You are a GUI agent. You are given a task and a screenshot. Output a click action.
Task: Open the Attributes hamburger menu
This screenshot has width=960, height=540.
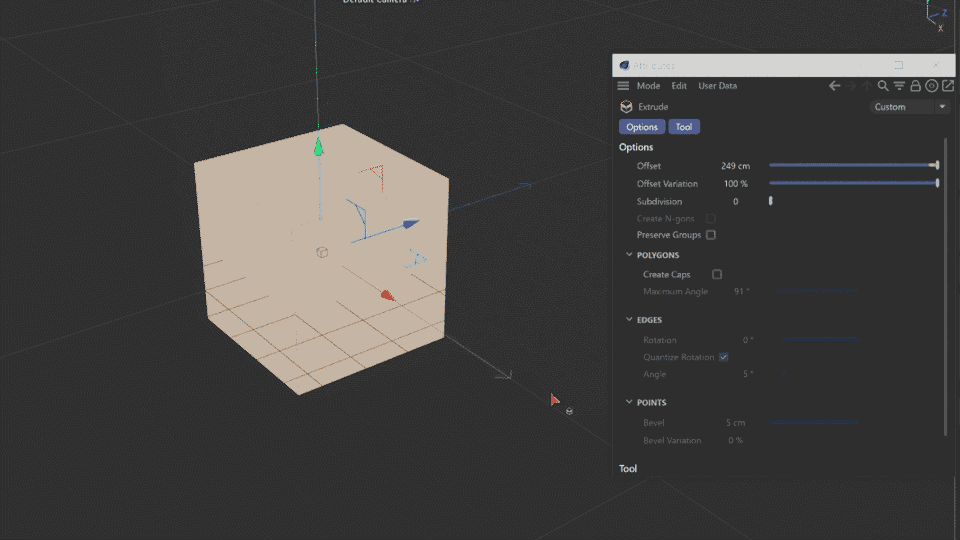pos(623,86)
